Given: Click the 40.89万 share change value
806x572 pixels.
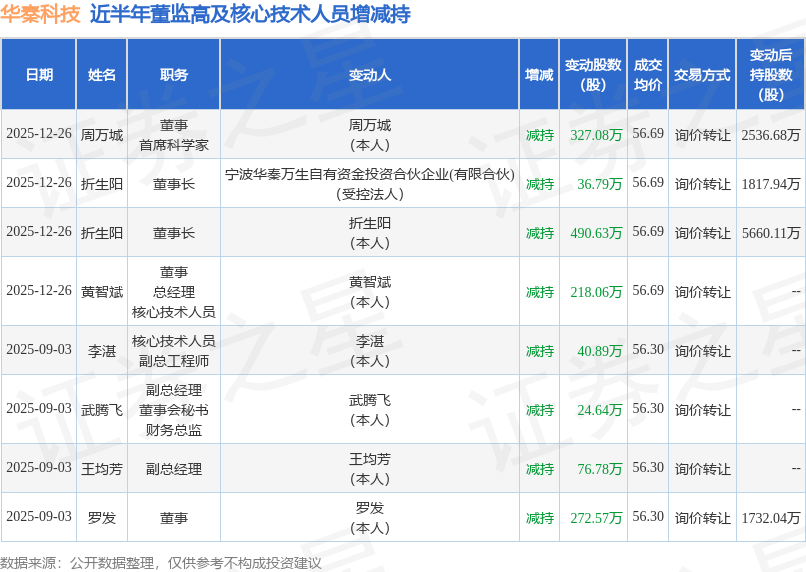Looking at the screenshot, I should [x=599, y=351].
